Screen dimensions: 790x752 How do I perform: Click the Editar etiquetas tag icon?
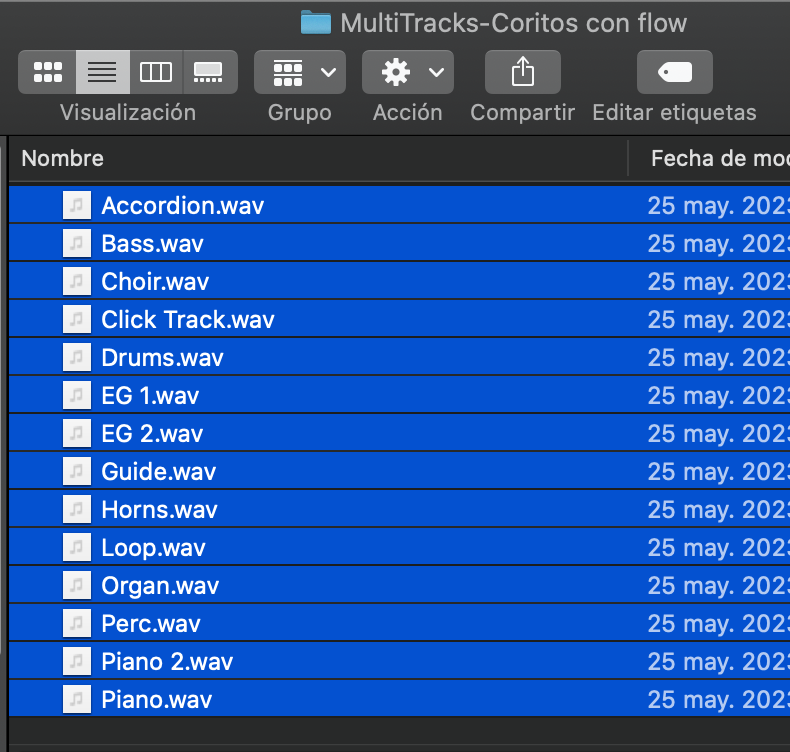[x=675, y=72]
